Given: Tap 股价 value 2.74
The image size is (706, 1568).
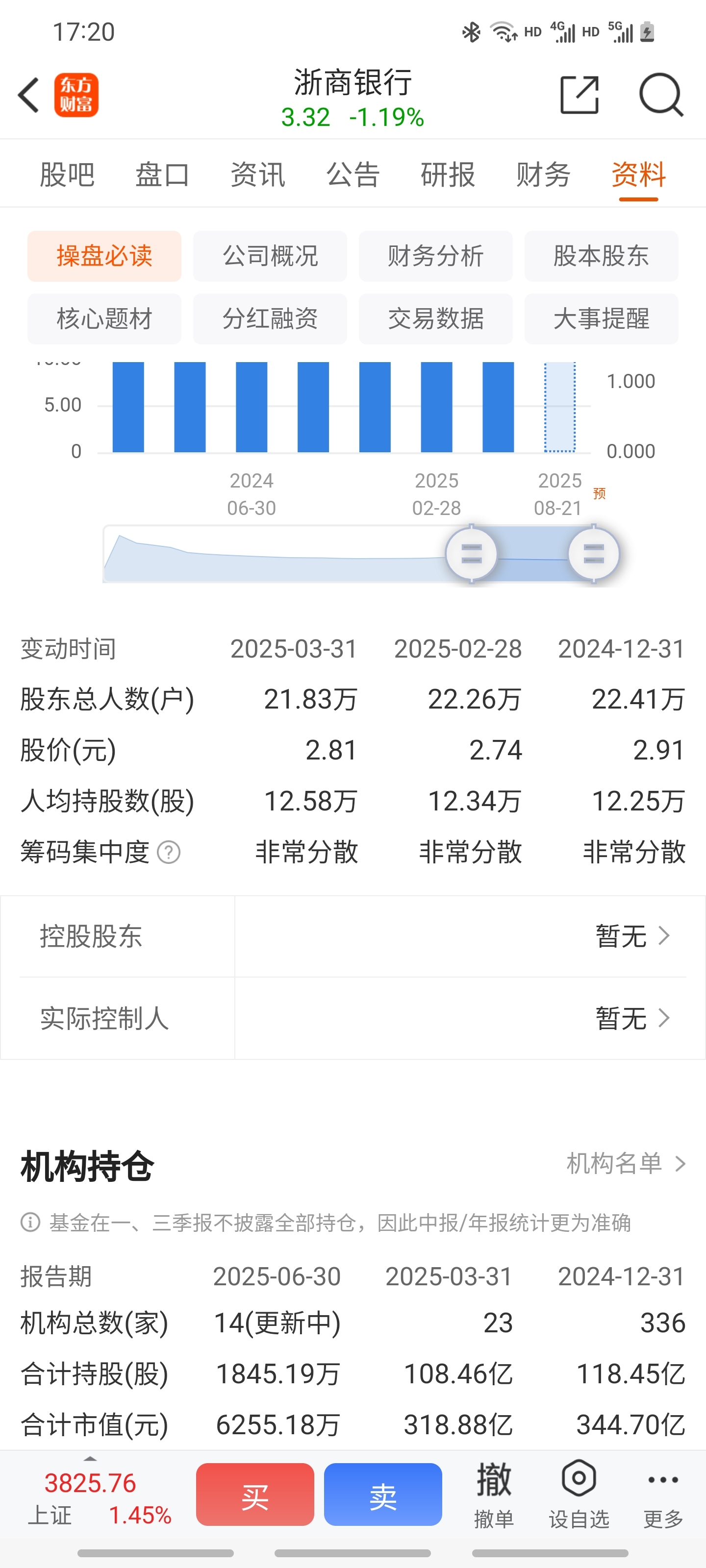Looking at the screenshot, I should tap(496, 750).
